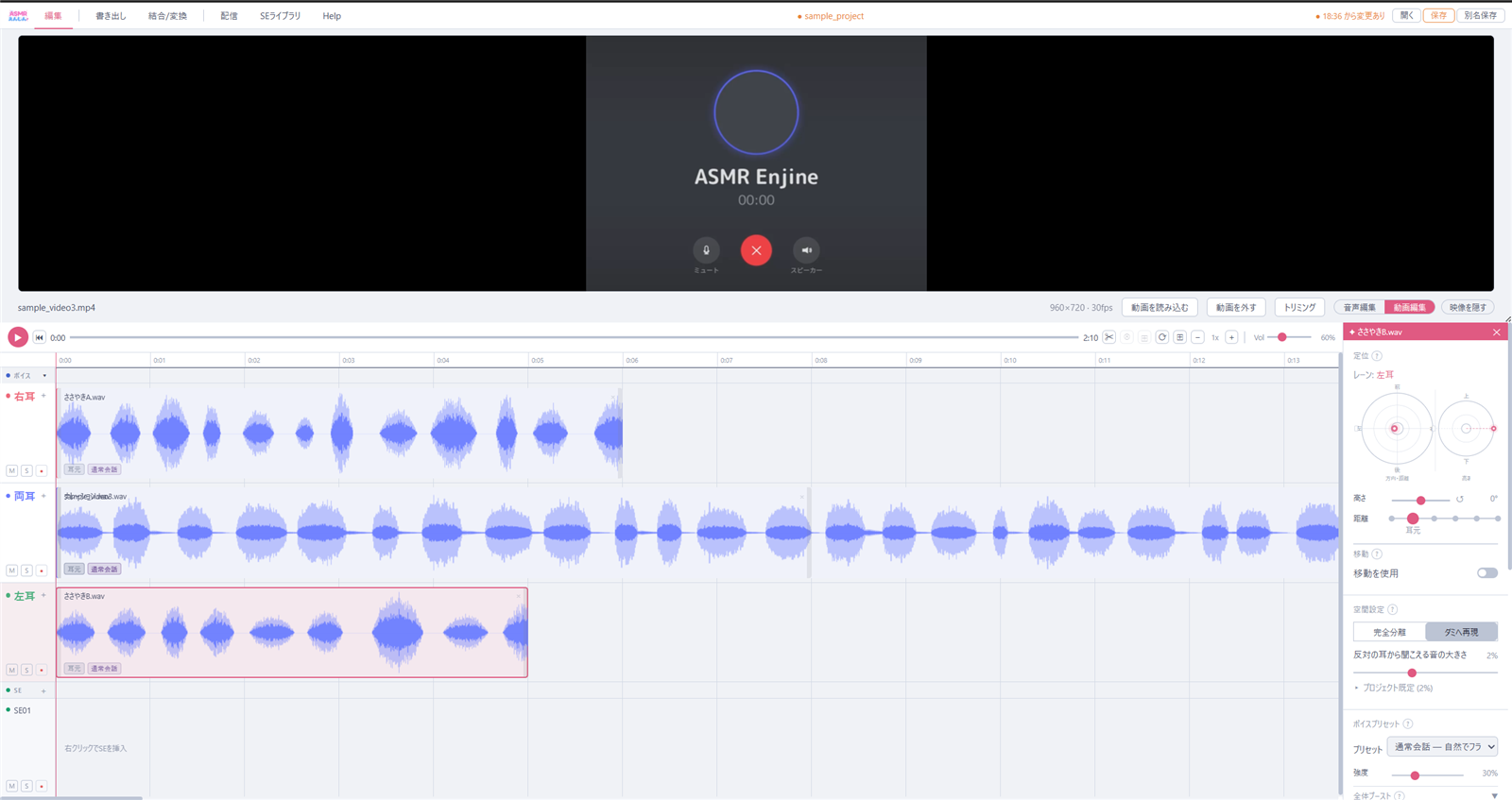
Task: Adjust the 強度 strength slider
Action: 1427,775
